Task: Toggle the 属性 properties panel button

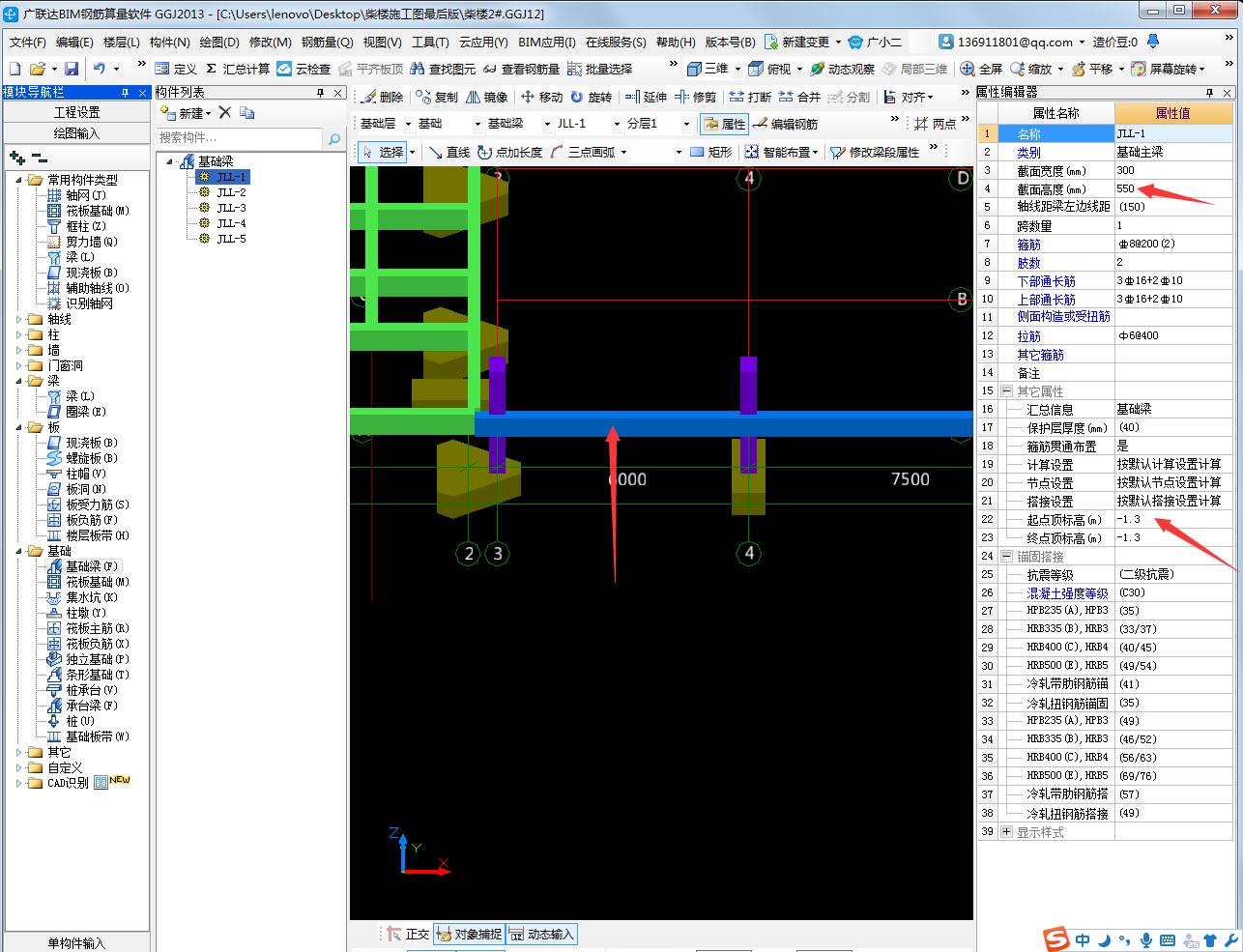Action: (x=724, y=124)
